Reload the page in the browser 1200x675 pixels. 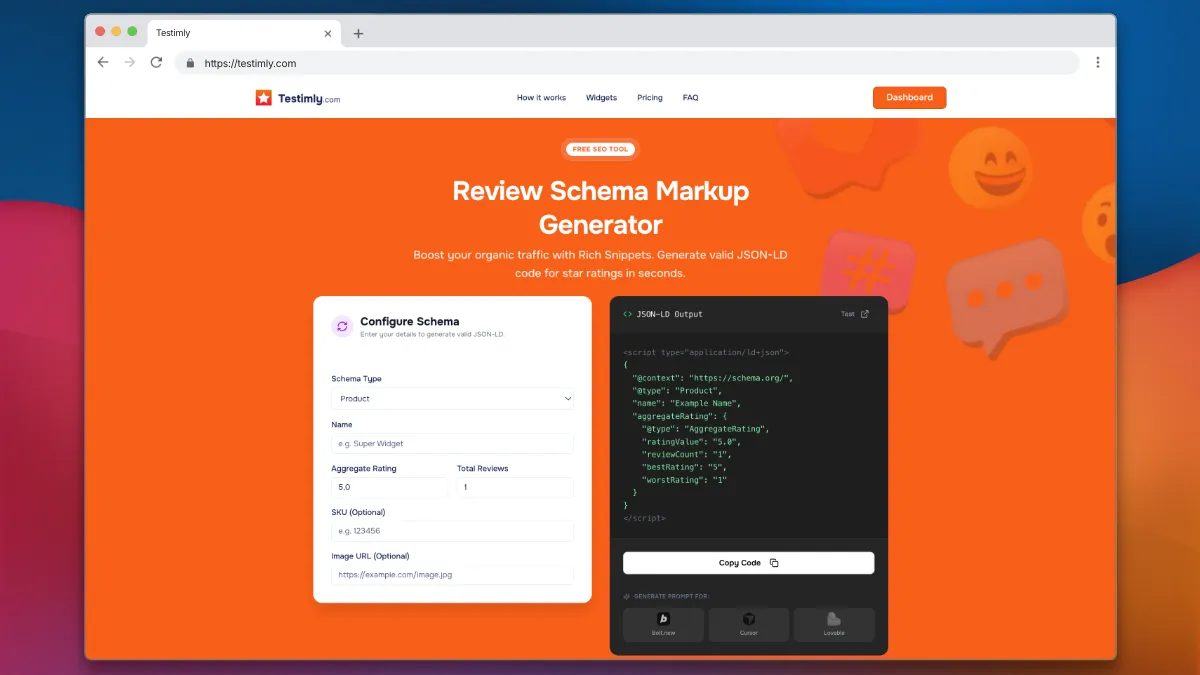click(156, 62)
